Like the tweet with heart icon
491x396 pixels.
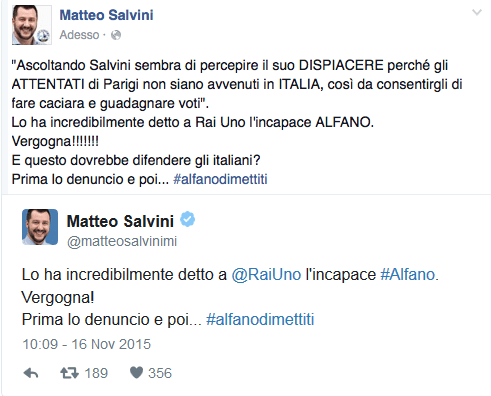[136, 373]
